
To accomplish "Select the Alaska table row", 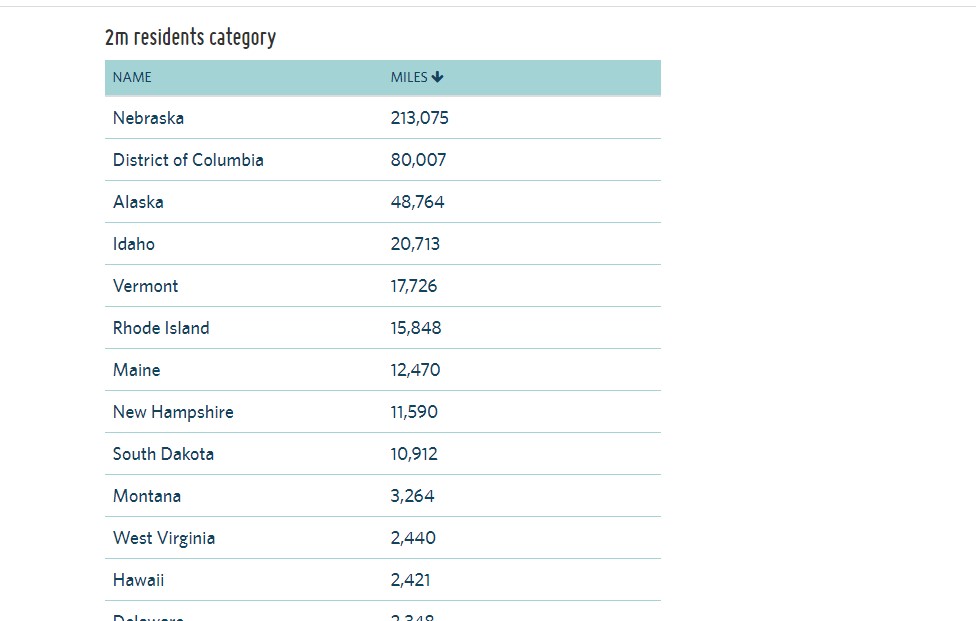I will (383, 202).
